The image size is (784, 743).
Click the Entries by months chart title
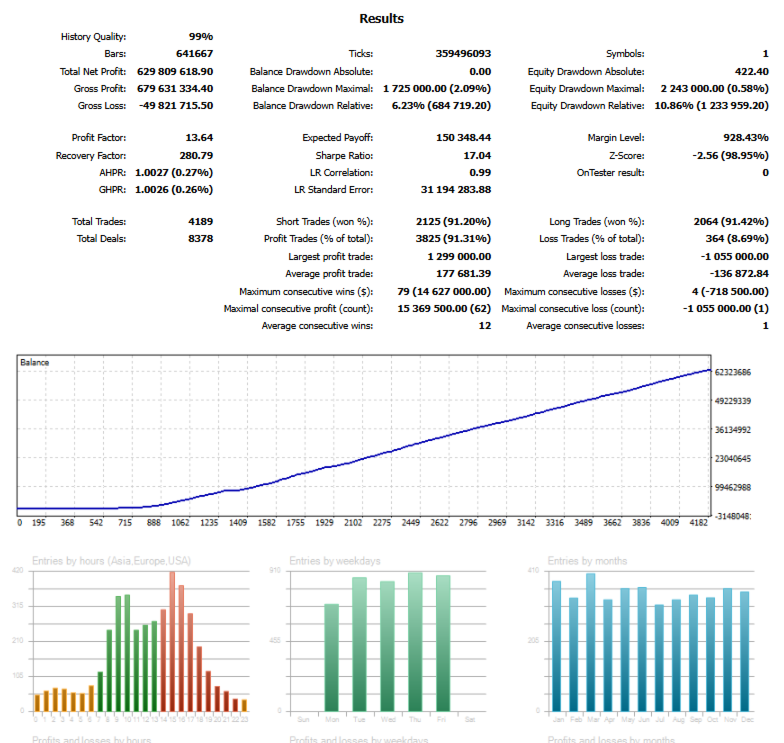click(587, 561)
